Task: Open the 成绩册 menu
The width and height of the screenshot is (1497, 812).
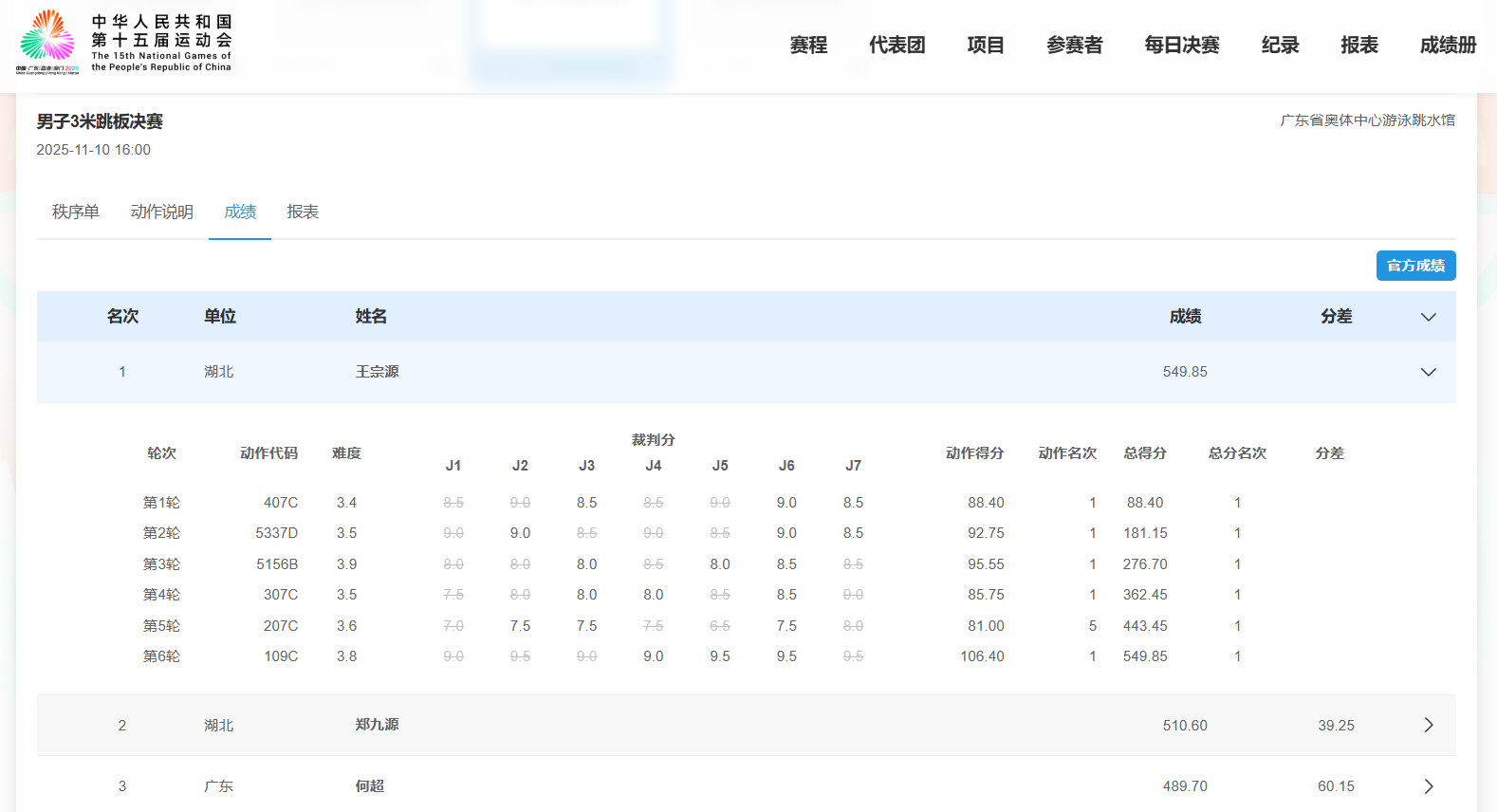Action: click(1448, 45)
